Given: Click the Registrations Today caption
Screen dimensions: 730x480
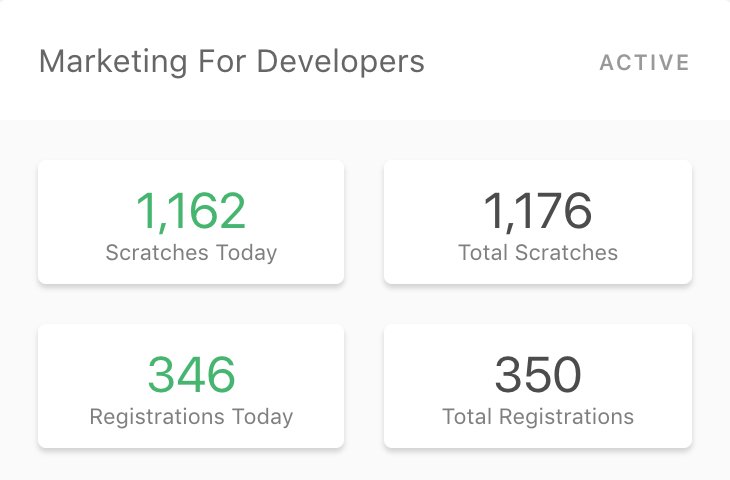Looking at the screenshot, I should (x=191, y=416).
